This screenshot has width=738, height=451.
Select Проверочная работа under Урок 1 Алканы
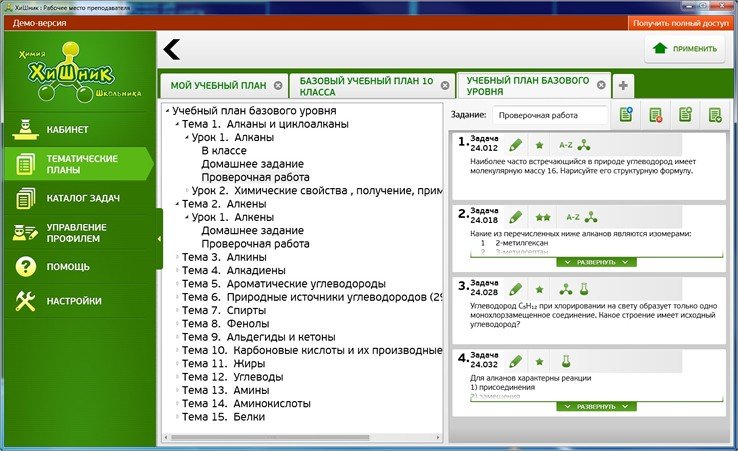[256, 177]
